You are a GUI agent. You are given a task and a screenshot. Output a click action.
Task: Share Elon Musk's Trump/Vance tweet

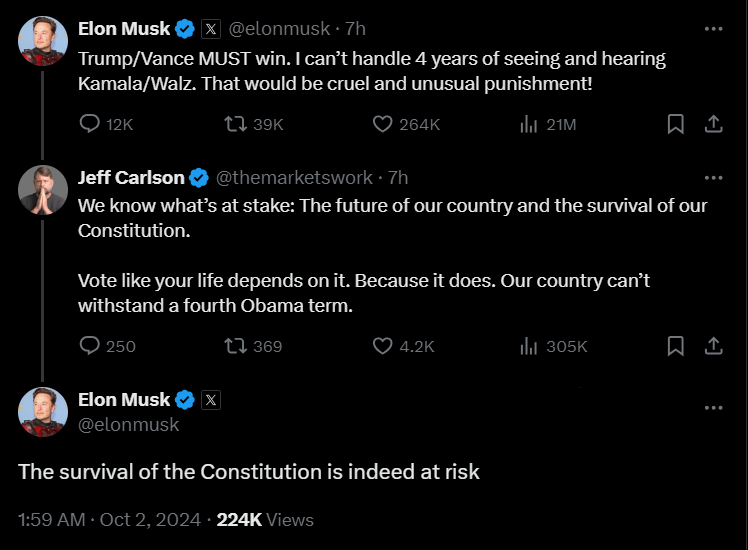coord(714,124)
